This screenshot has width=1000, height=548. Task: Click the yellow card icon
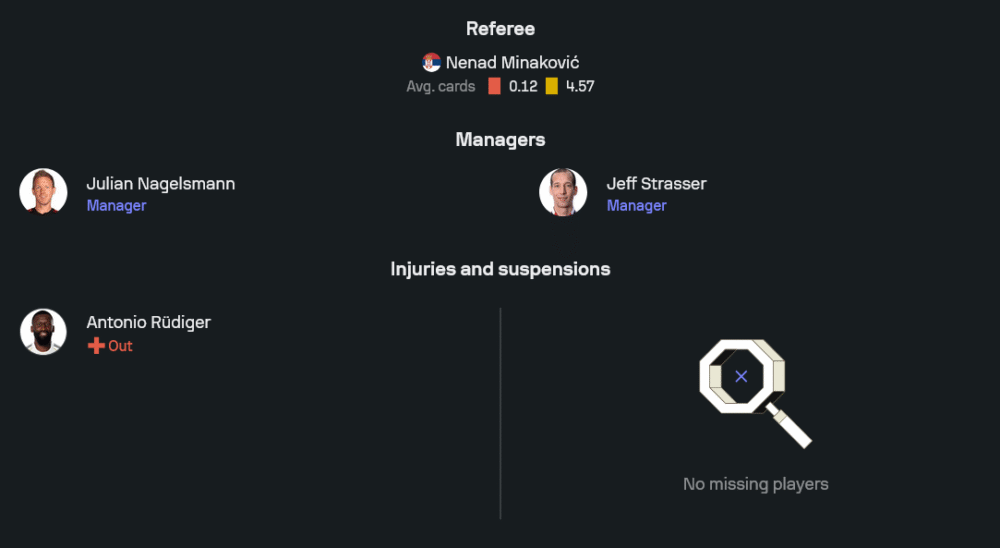[551, 86]
